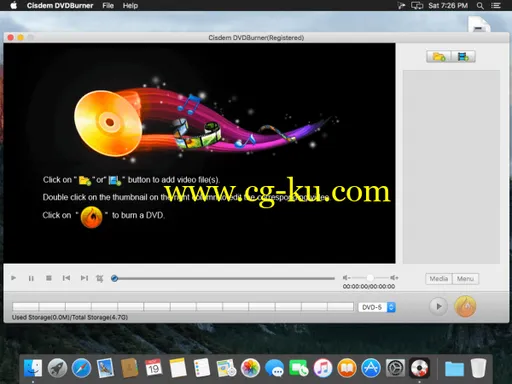Open Notes from the Dock

click(x=178, y=368)
